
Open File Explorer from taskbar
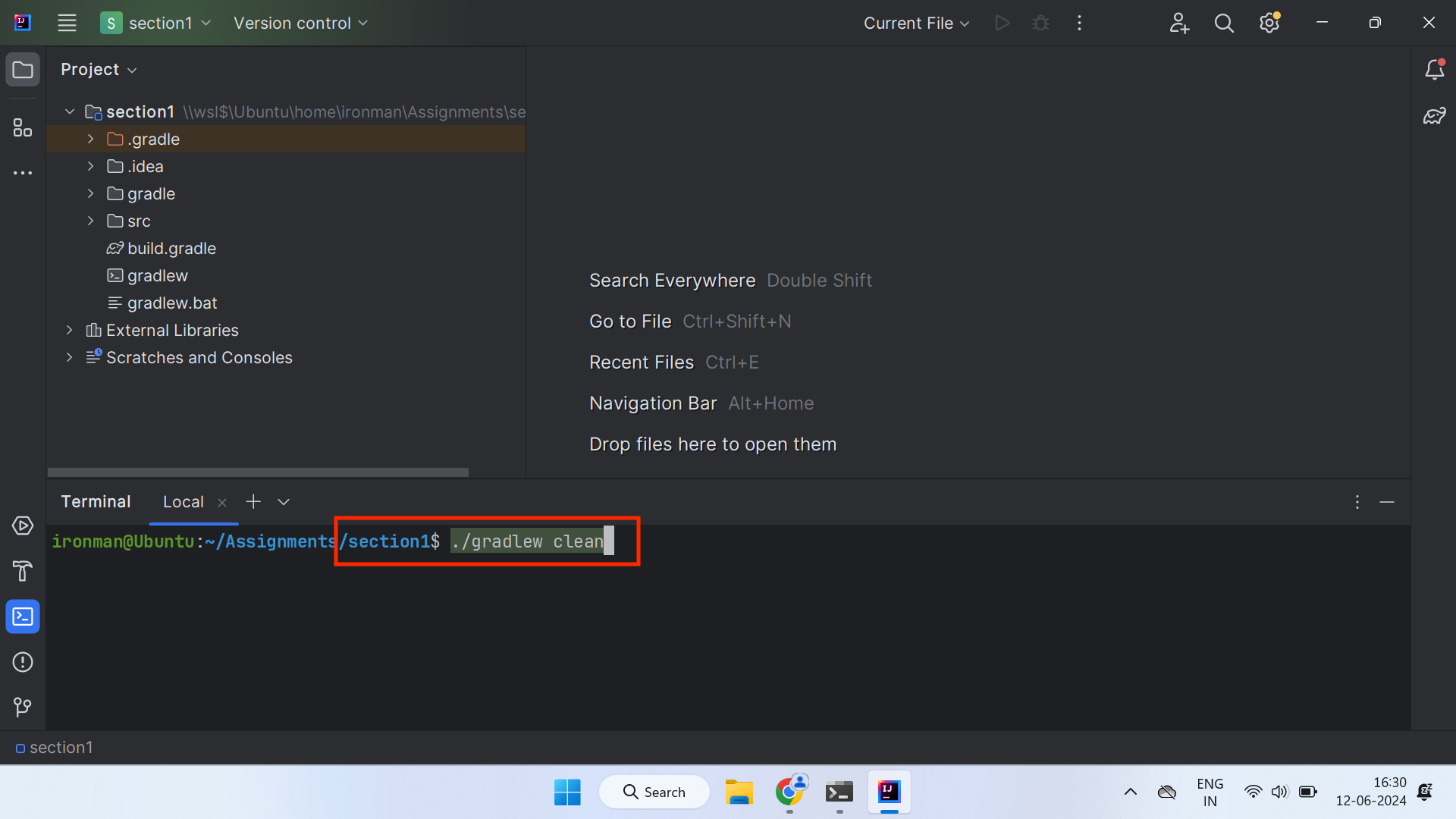[739, 792]
